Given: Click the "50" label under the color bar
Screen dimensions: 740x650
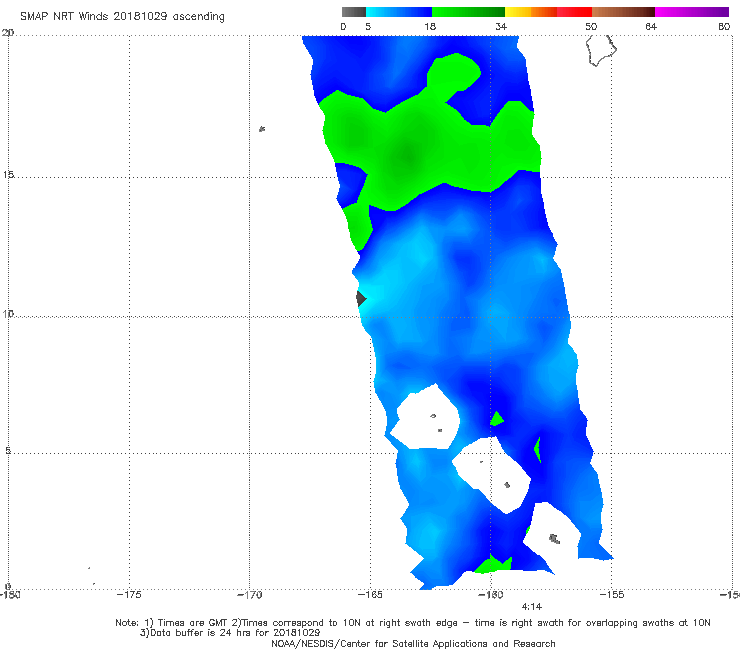Looking at the screenshot, I should point(591,26).
